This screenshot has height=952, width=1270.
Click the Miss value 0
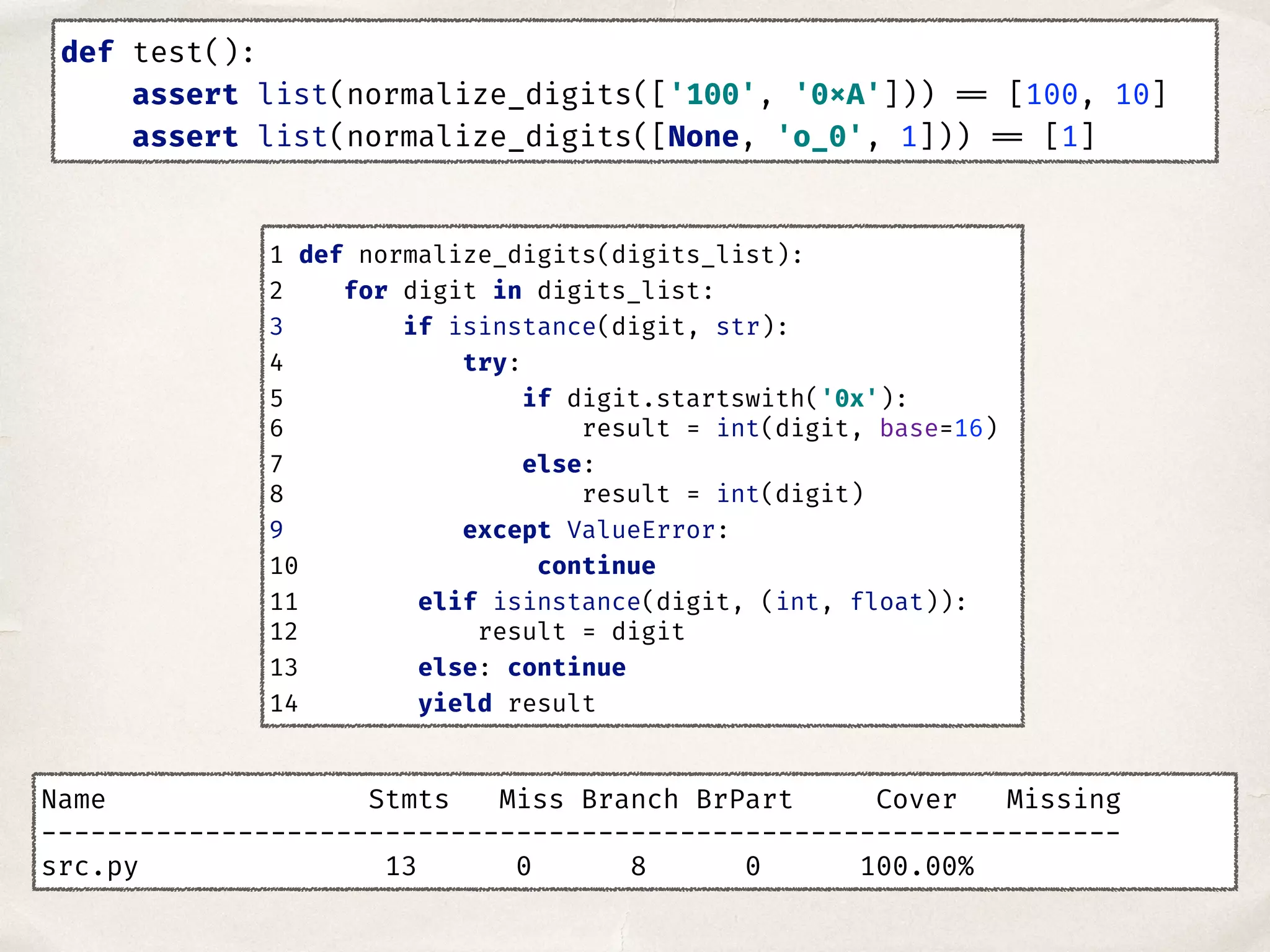524,866
